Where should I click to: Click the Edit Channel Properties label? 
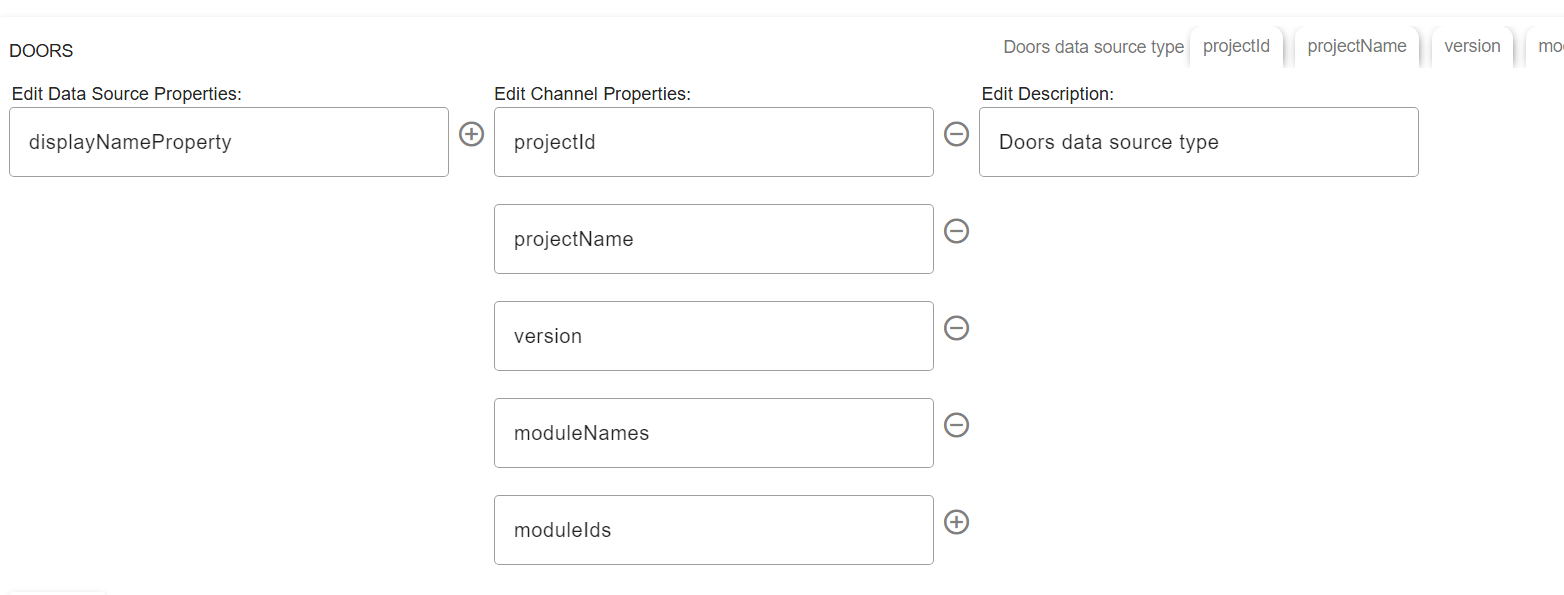592,94
